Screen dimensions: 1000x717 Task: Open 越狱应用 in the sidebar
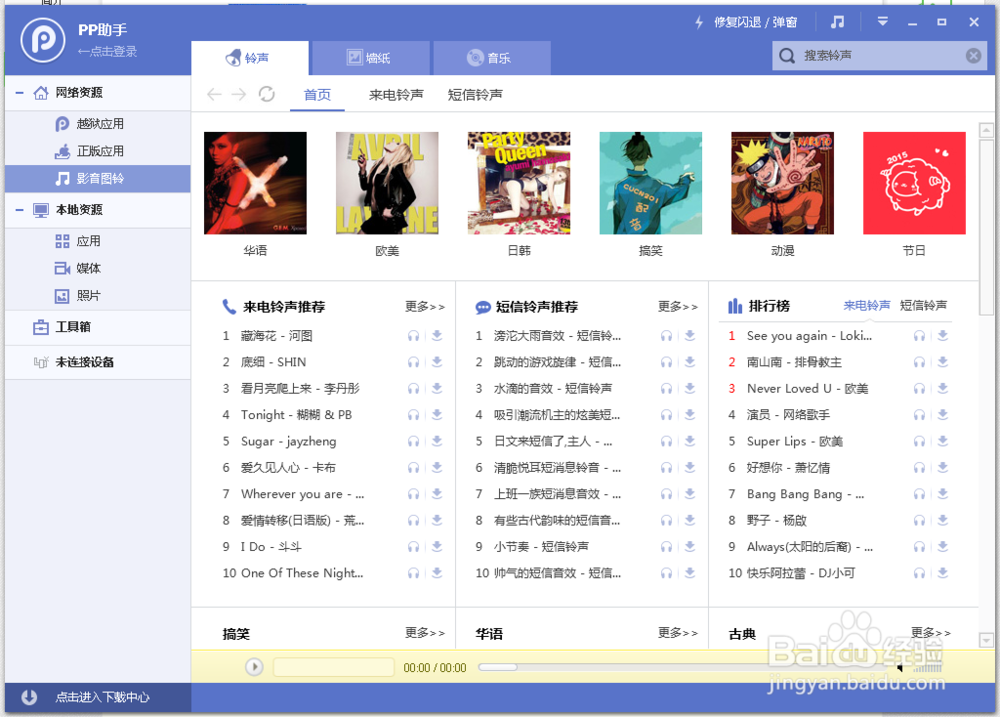(98, 124)
